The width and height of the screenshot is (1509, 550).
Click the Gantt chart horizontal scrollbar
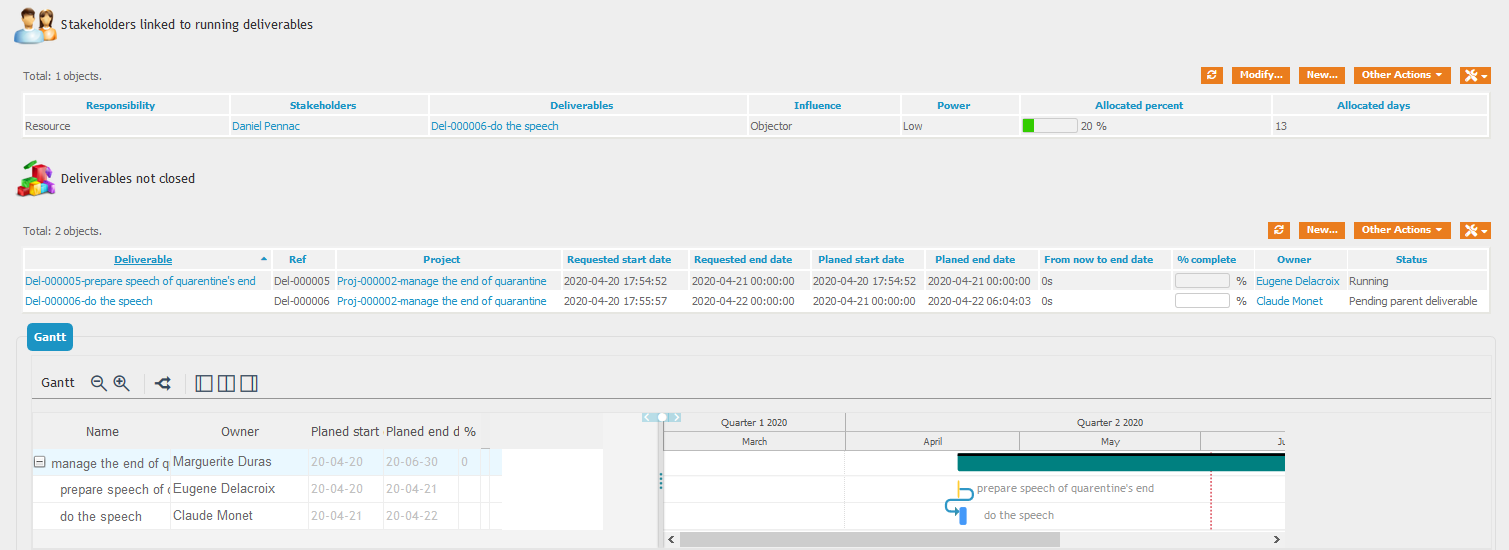coord(868,539)
